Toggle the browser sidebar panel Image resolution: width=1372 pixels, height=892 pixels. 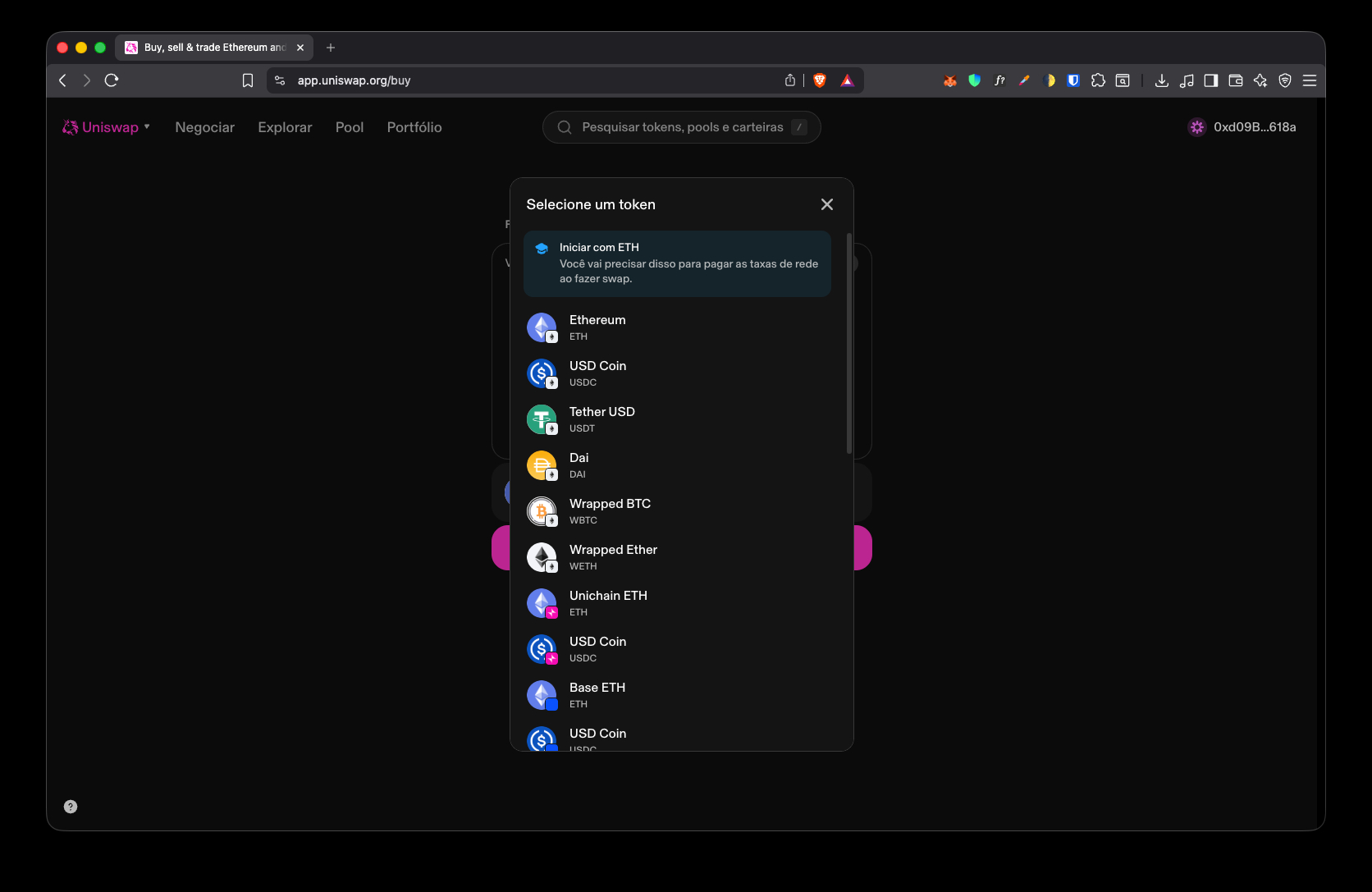1211,80
